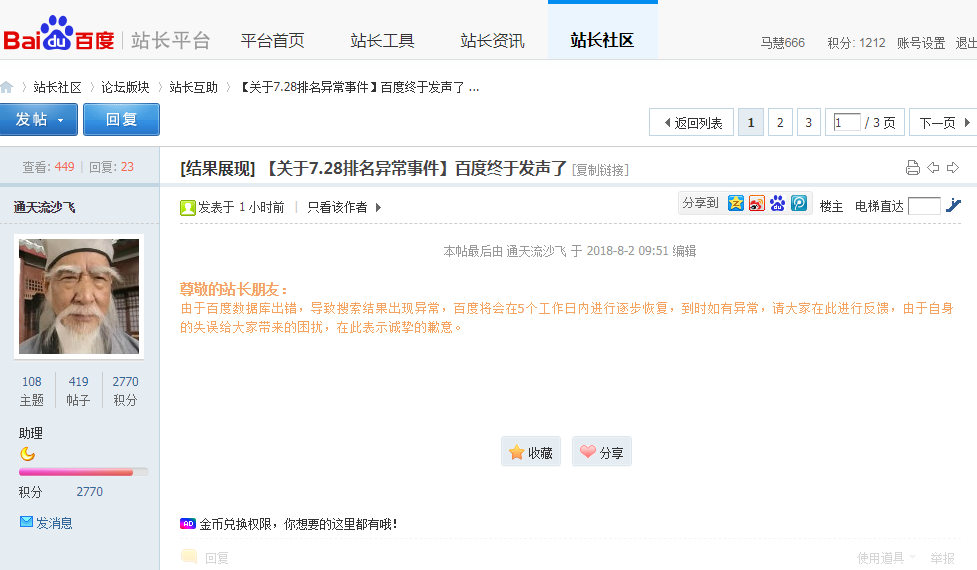977x570 pixels.
Task: Click 发消息 link
Action: point(54,523)
